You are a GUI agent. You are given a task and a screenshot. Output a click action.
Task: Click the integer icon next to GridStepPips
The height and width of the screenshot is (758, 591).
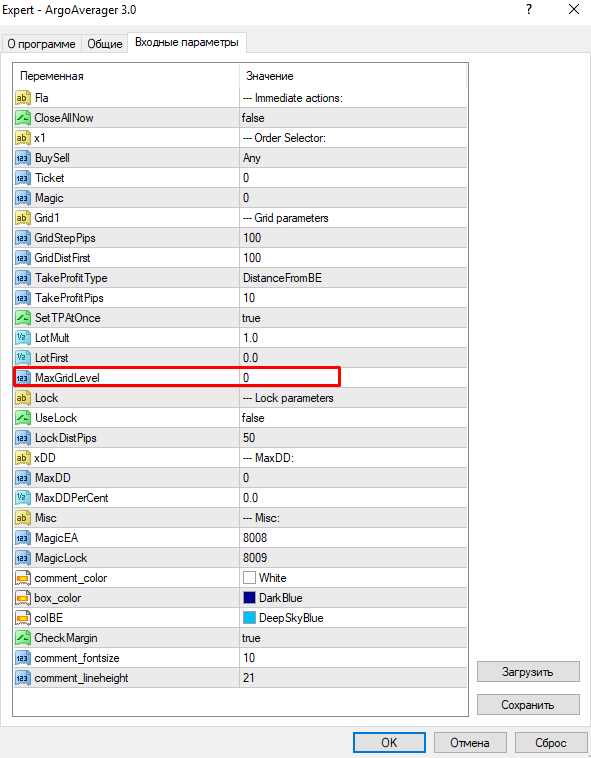click(22, 238)
